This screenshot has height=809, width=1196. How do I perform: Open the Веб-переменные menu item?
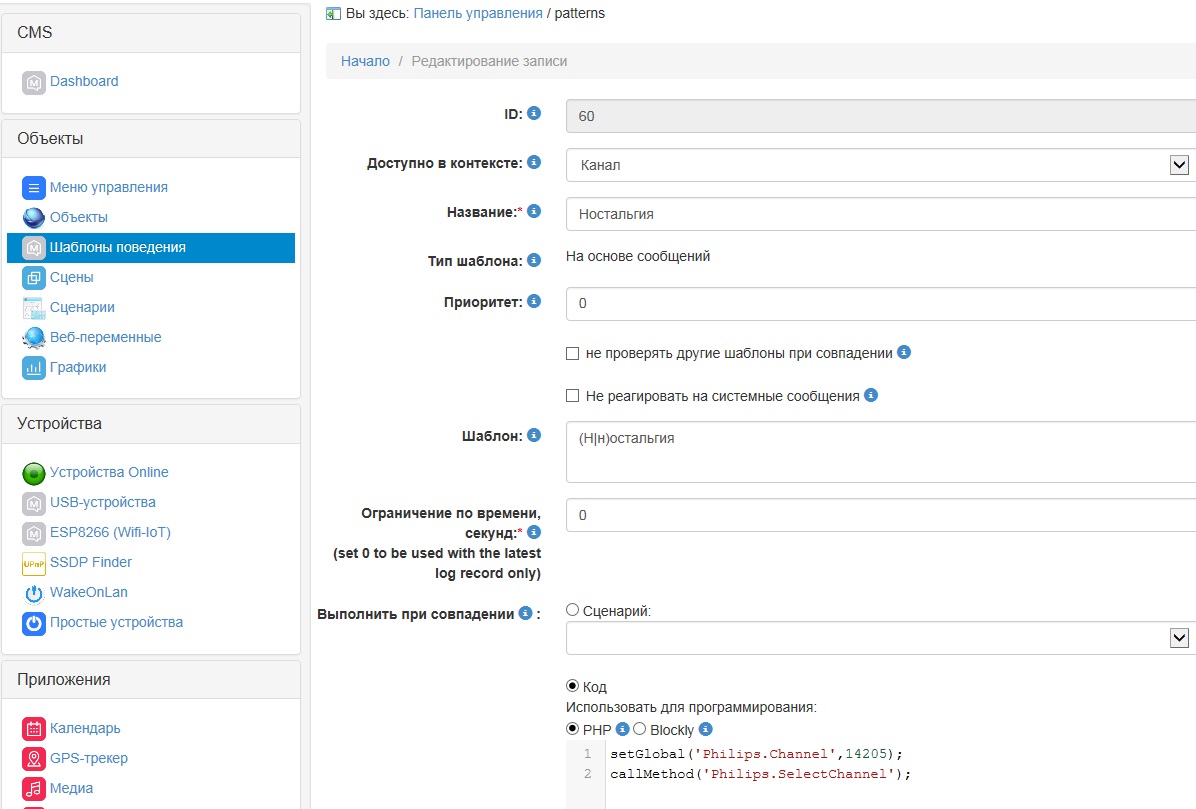tap(105, 337)
